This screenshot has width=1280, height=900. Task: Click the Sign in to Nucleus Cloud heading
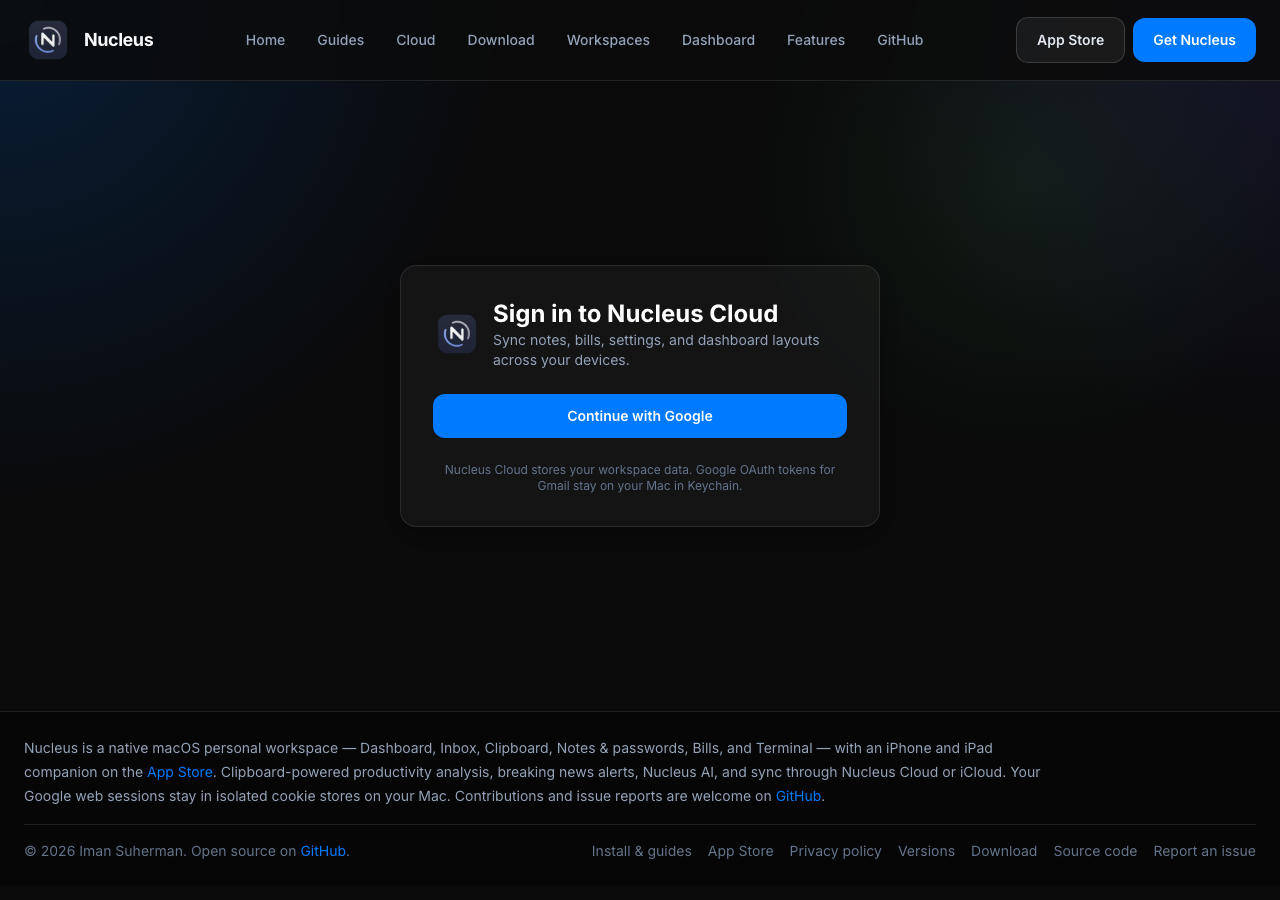636,313
